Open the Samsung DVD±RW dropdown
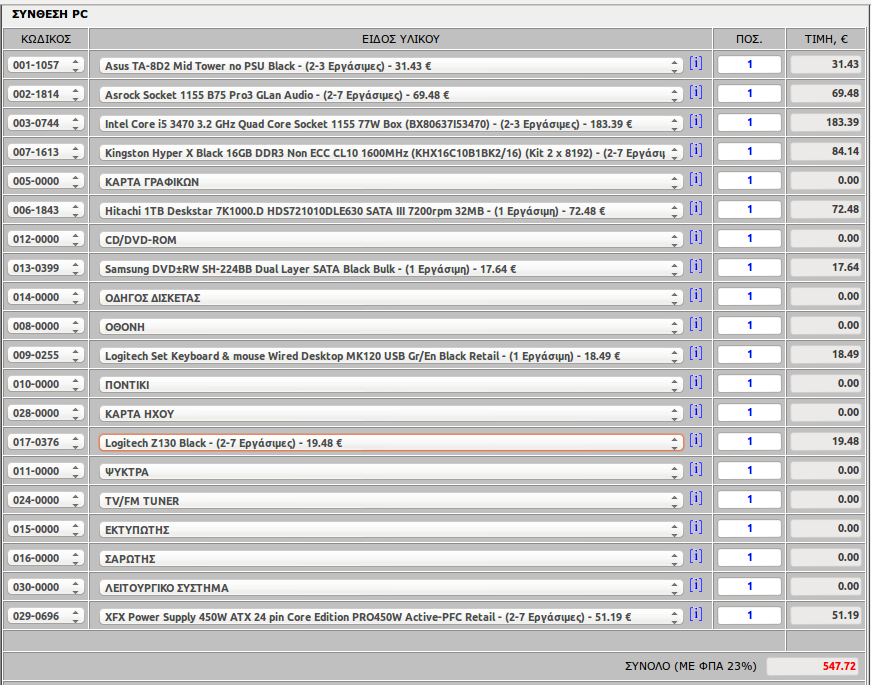The image size is (871, 685). 391,269
